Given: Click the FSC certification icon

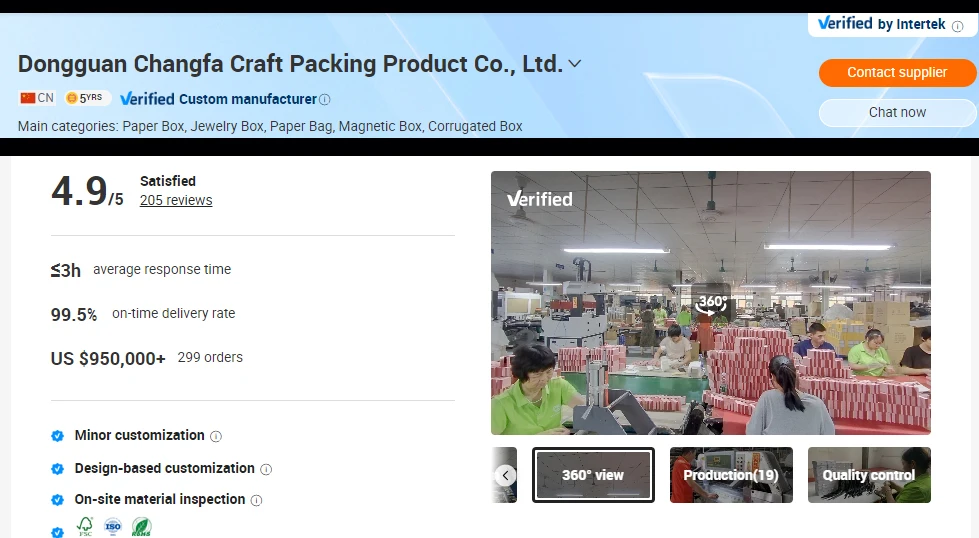Looking at the screenshot, I should tap(85, 526).
